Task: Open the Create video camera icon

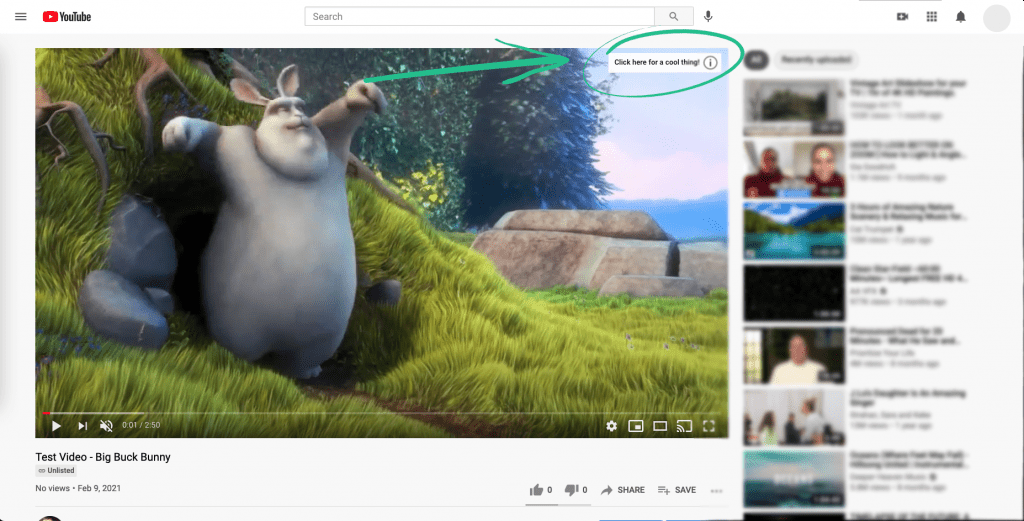Action: [x=903, y=16]
